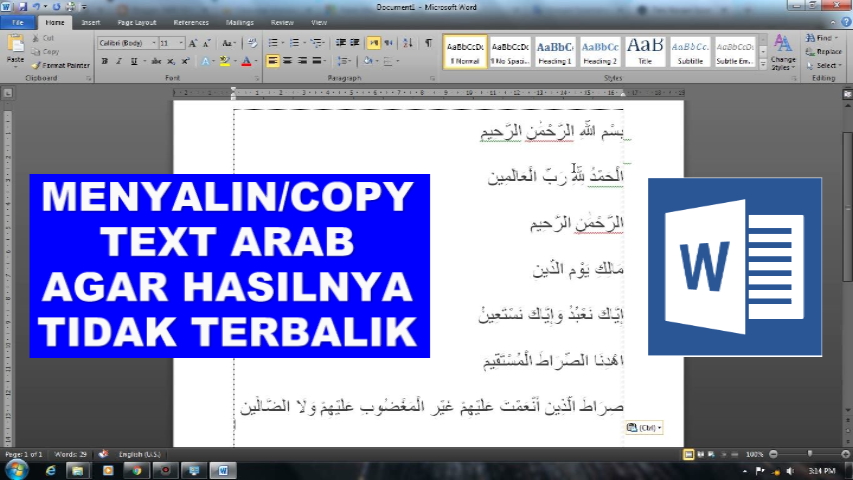
Task: Clear formatting with the eraser icon
Action: [252, 43]
